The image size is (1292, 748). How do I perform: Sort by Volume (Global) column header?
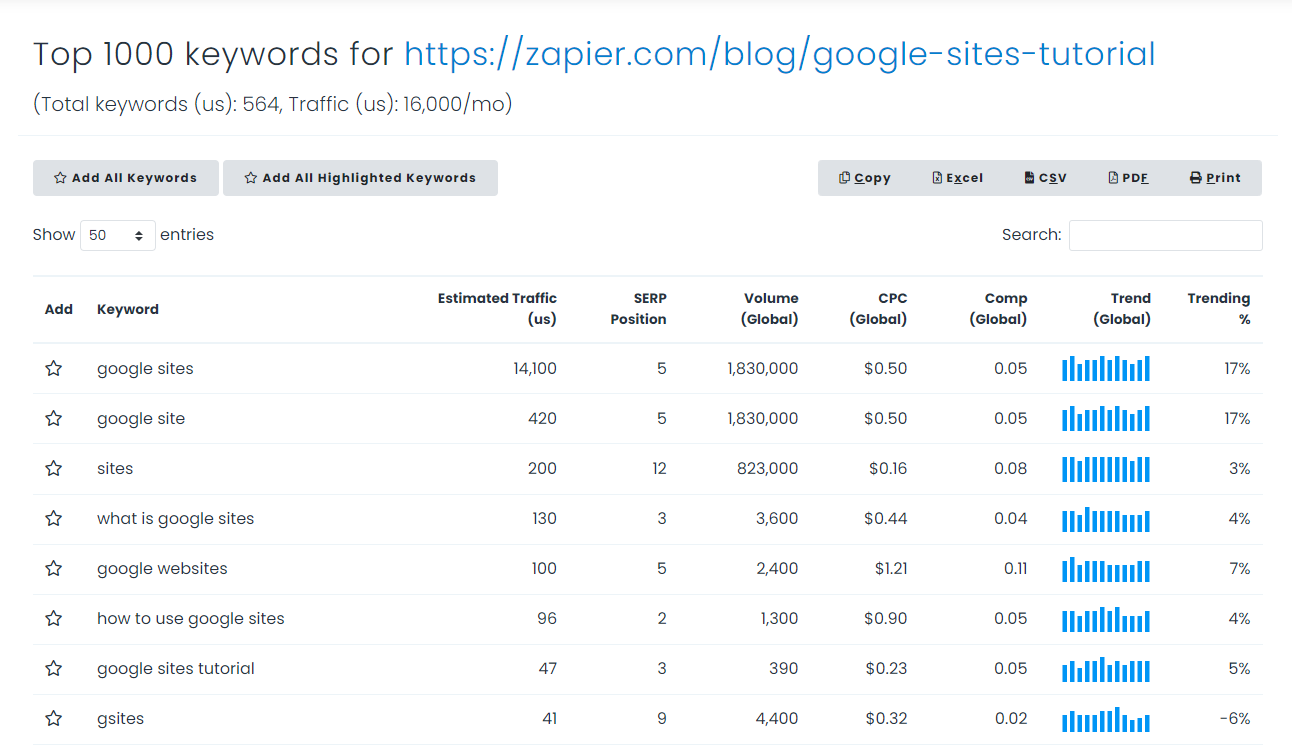[x=770, y=309]
